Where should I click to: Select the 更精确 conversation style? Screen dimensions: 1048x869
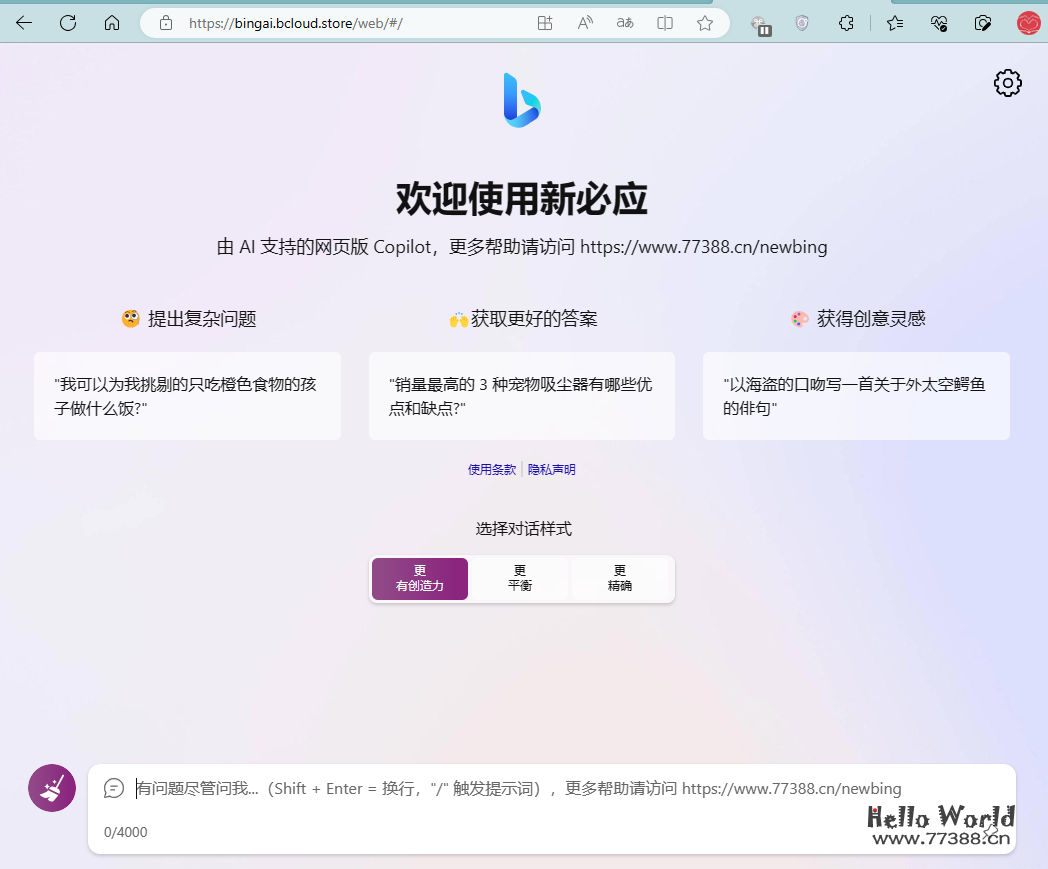point(621,578)
